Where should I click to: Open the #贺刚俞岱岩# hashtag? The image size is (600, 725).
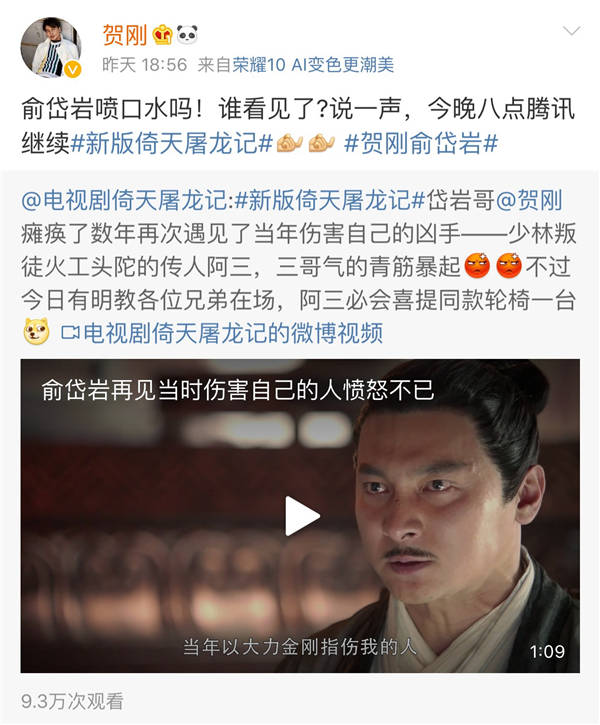click(x=421, y=143)
